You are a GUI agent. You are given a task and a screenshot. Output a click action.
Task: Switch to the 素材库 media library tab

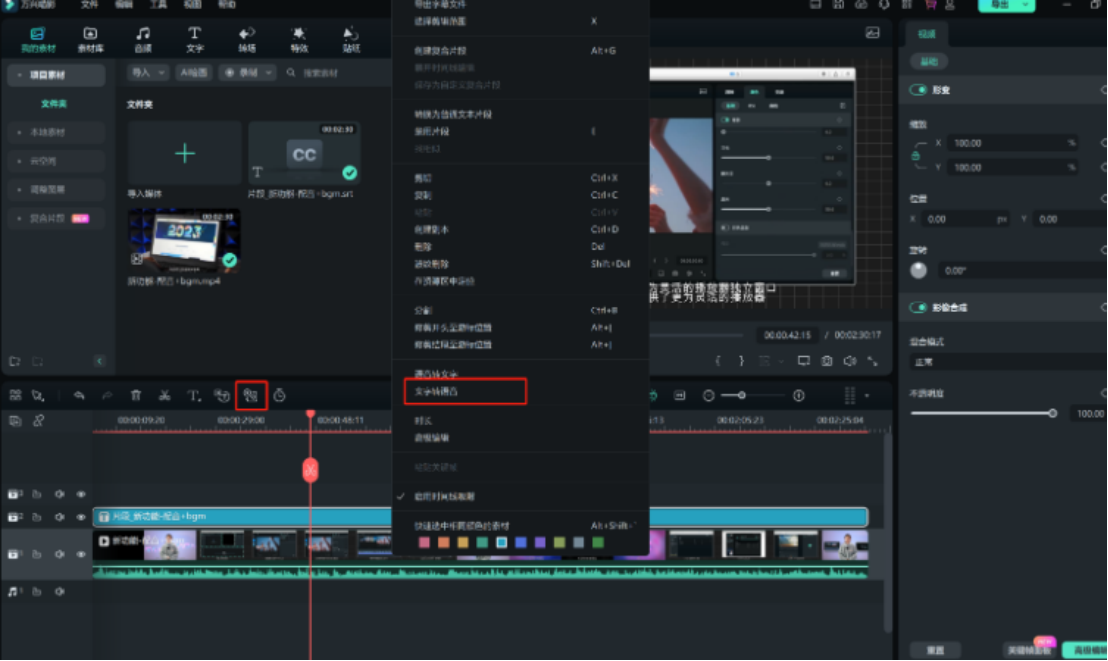click(90, 38)
